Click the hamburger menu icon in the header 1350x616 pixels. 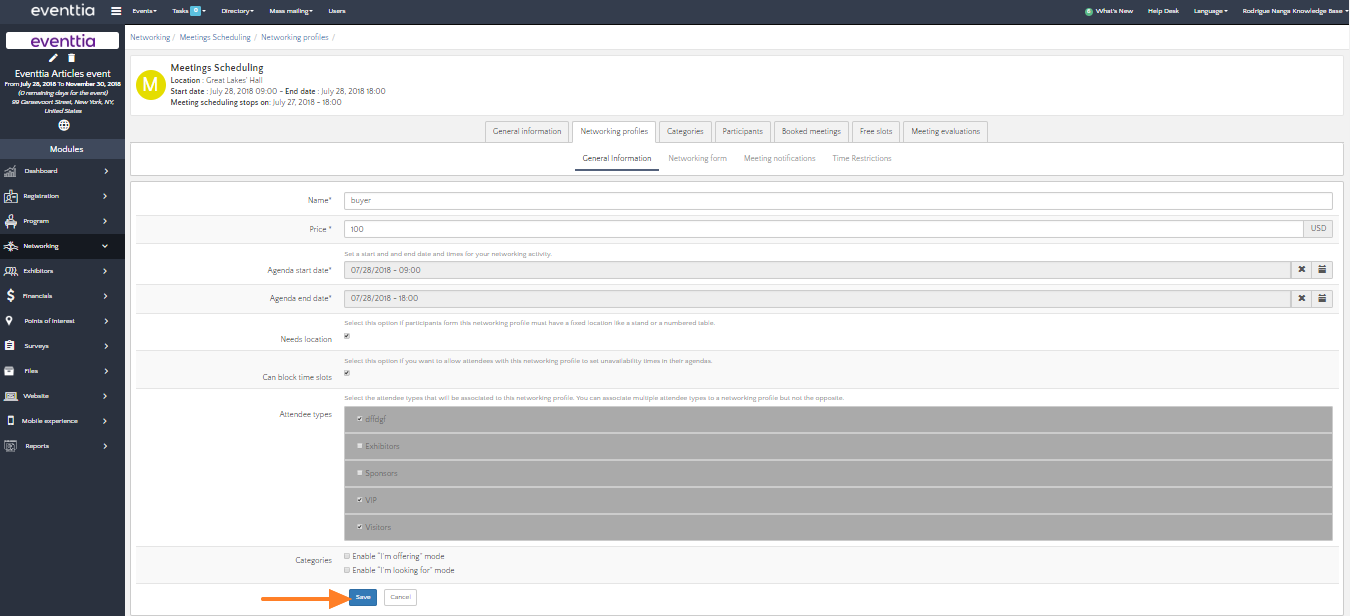(116, 11)
